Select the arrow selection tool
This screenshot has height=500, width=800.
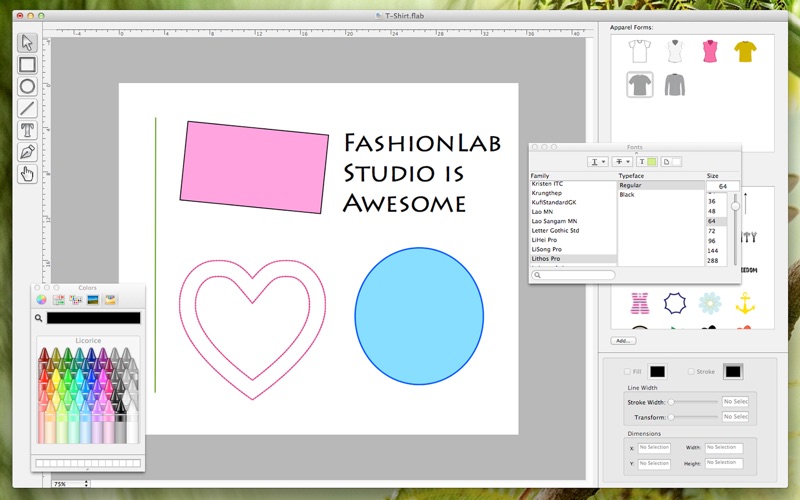pyautogui.click(x=28, y=43)
